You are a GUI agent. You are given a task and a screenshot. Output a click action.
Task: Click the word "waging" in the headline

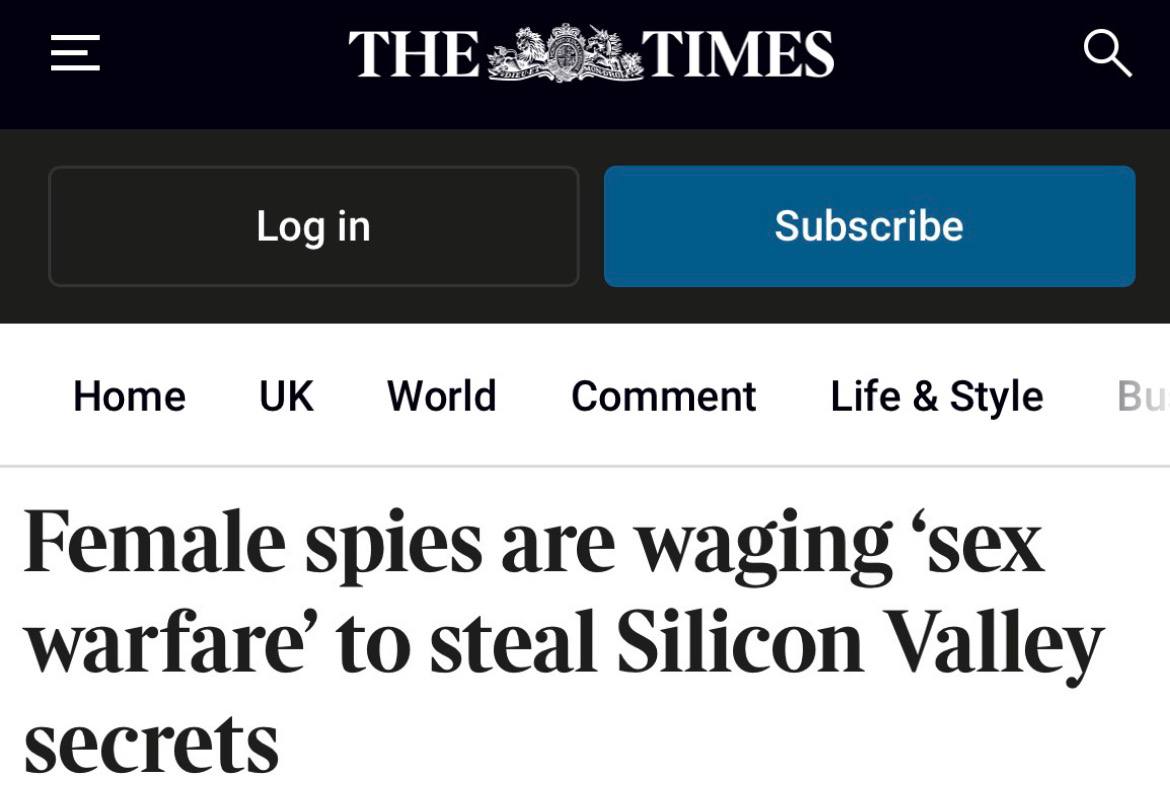pyautogui.click(x=763, y=545)
